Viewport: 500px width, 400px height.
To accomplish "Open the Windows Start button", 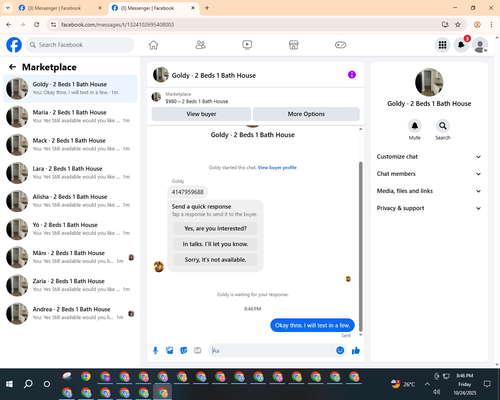I will pyautogui.click(x=9, y=384).
